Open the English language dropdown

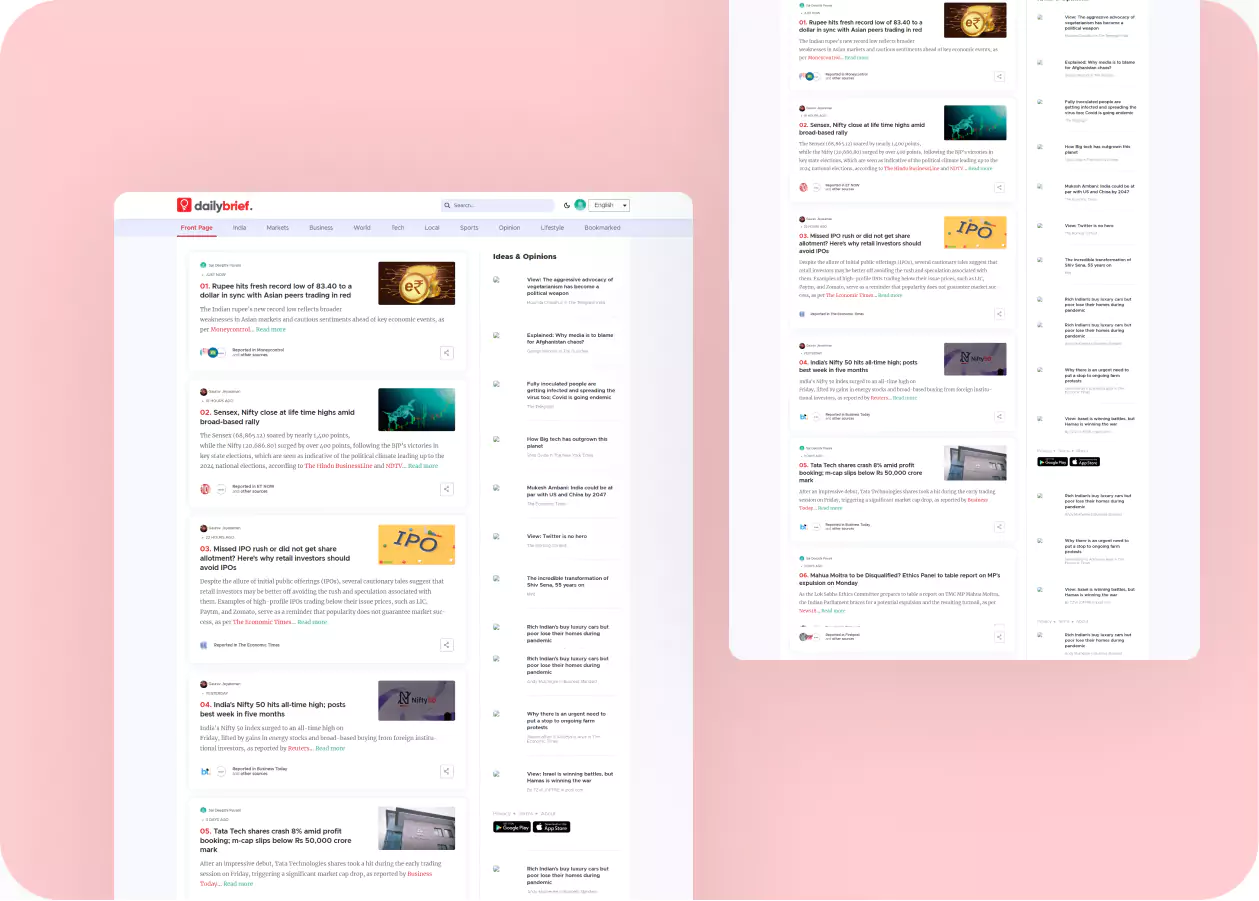click(x=609, y=205)
